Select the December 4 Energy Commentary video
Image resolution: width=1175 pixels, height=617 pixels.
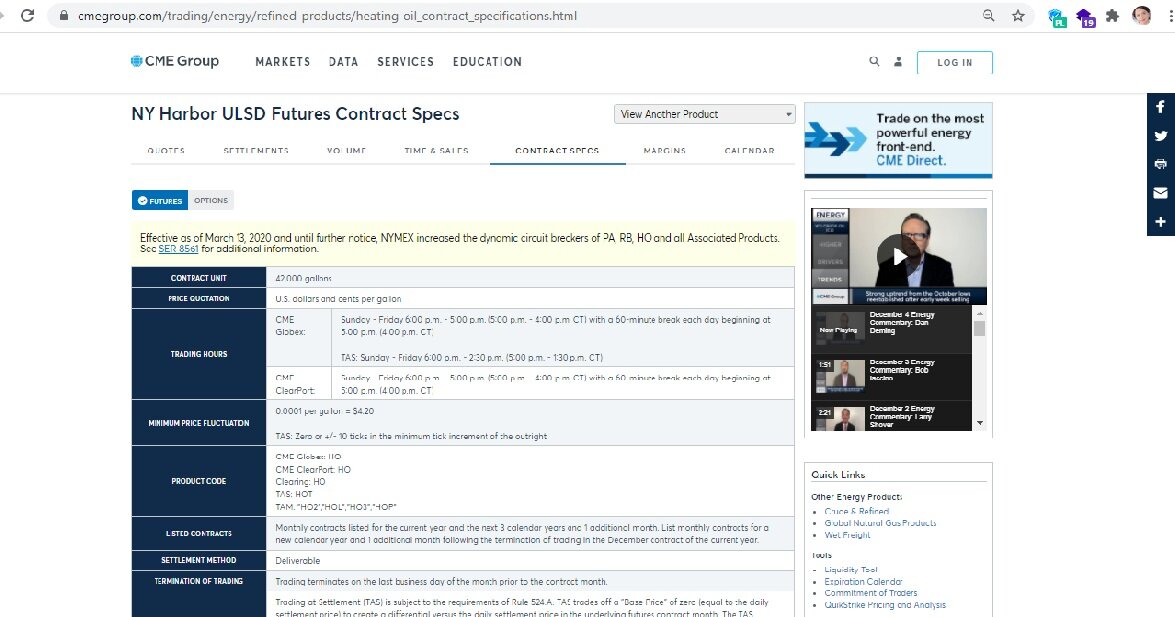pyautogui.click(x=892, y=330)
